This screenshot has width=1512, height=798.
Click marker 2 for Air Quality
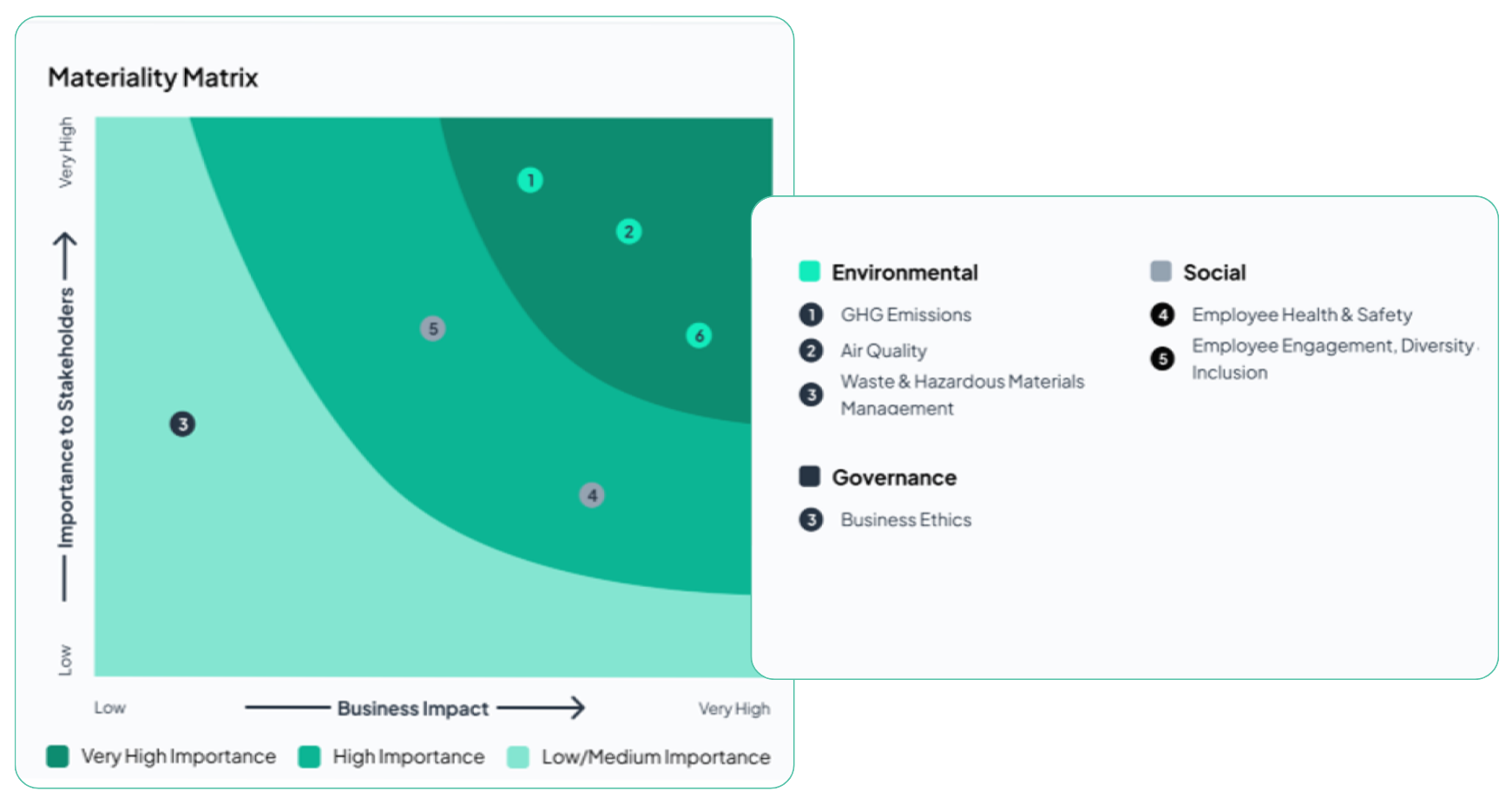[628, 230]
